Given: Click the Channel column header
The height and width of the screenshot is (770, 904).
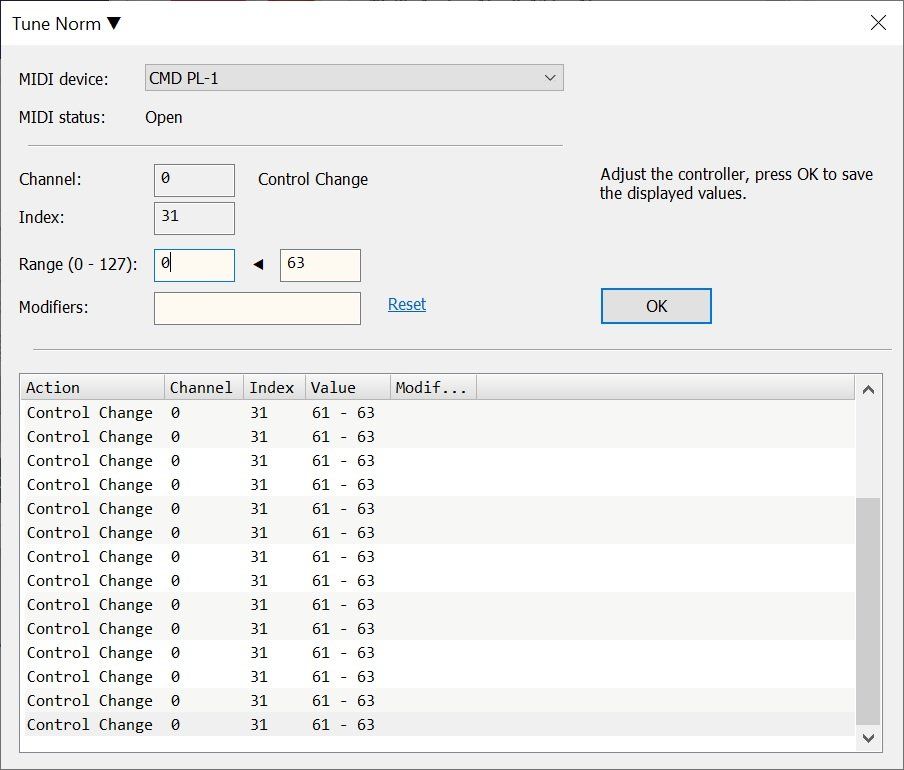Looking at the screenshot, I should [x=204, y=387].
